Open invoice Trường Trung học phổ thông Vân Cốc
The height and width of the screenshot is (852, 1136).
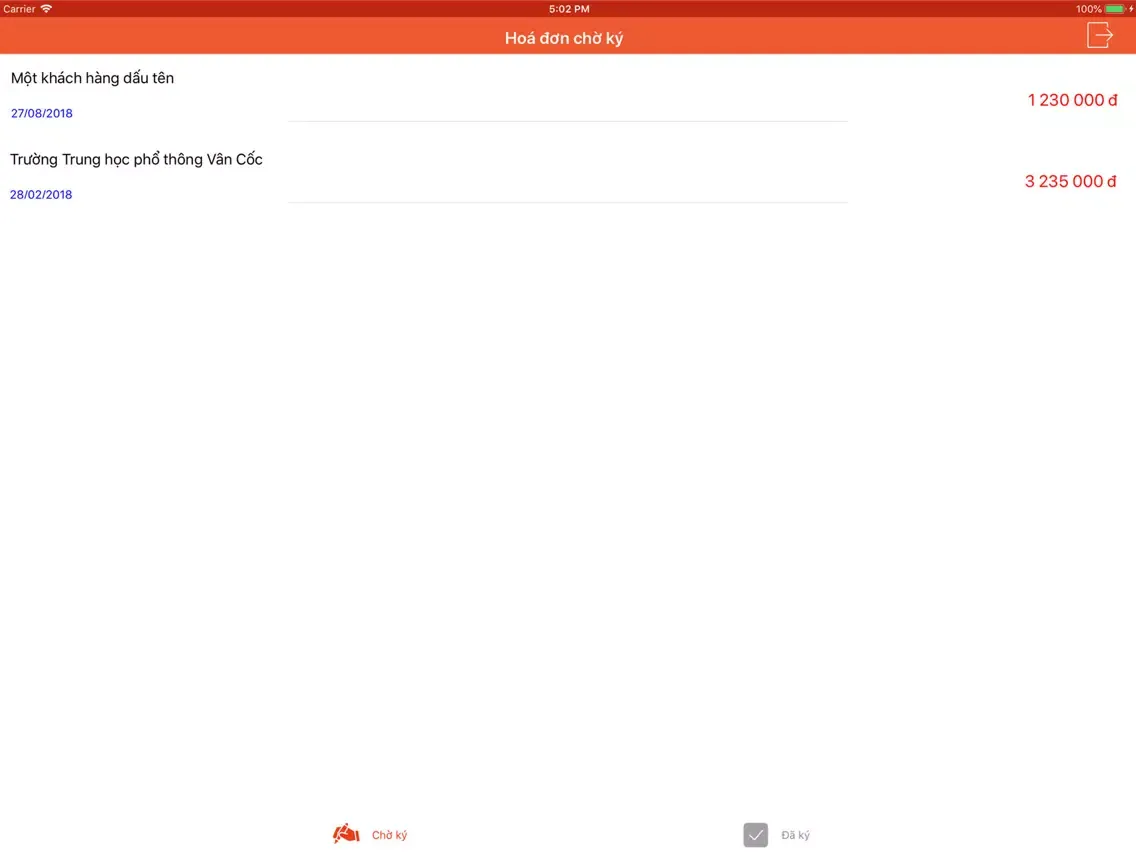[x=568, y=175]
